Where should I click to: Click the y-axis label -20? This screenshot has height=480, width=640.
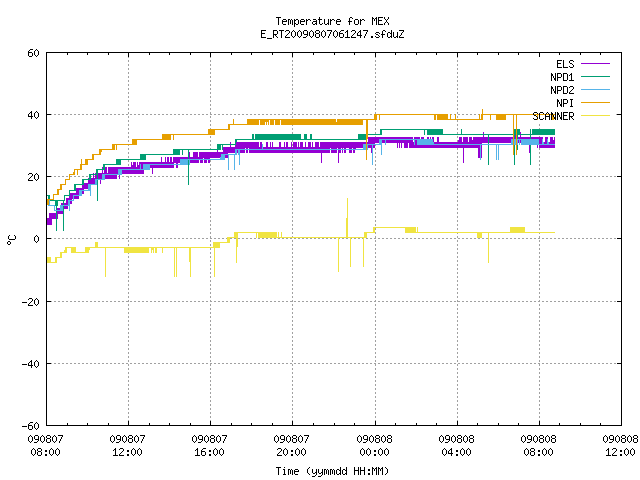(31, 302)
